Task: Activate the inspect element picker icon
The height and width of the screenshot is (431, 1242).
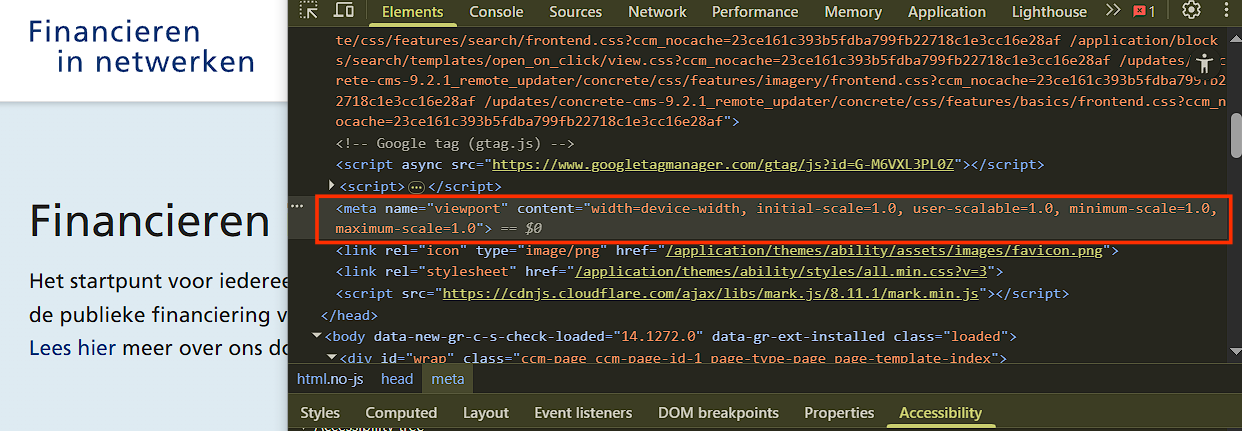Action: [310, 11]
